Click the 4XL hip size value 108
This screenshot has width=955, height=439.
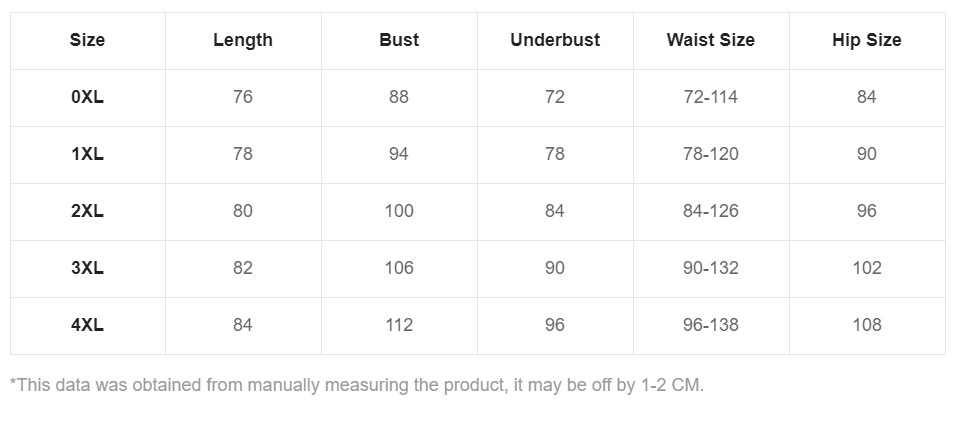tap(867, 325)
